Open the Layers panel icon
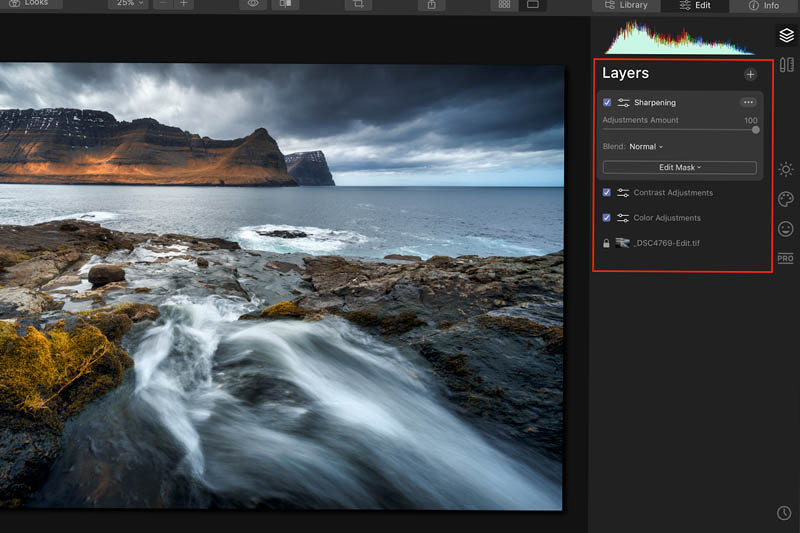This screenshot has height=533, width=800. [786, 35]
